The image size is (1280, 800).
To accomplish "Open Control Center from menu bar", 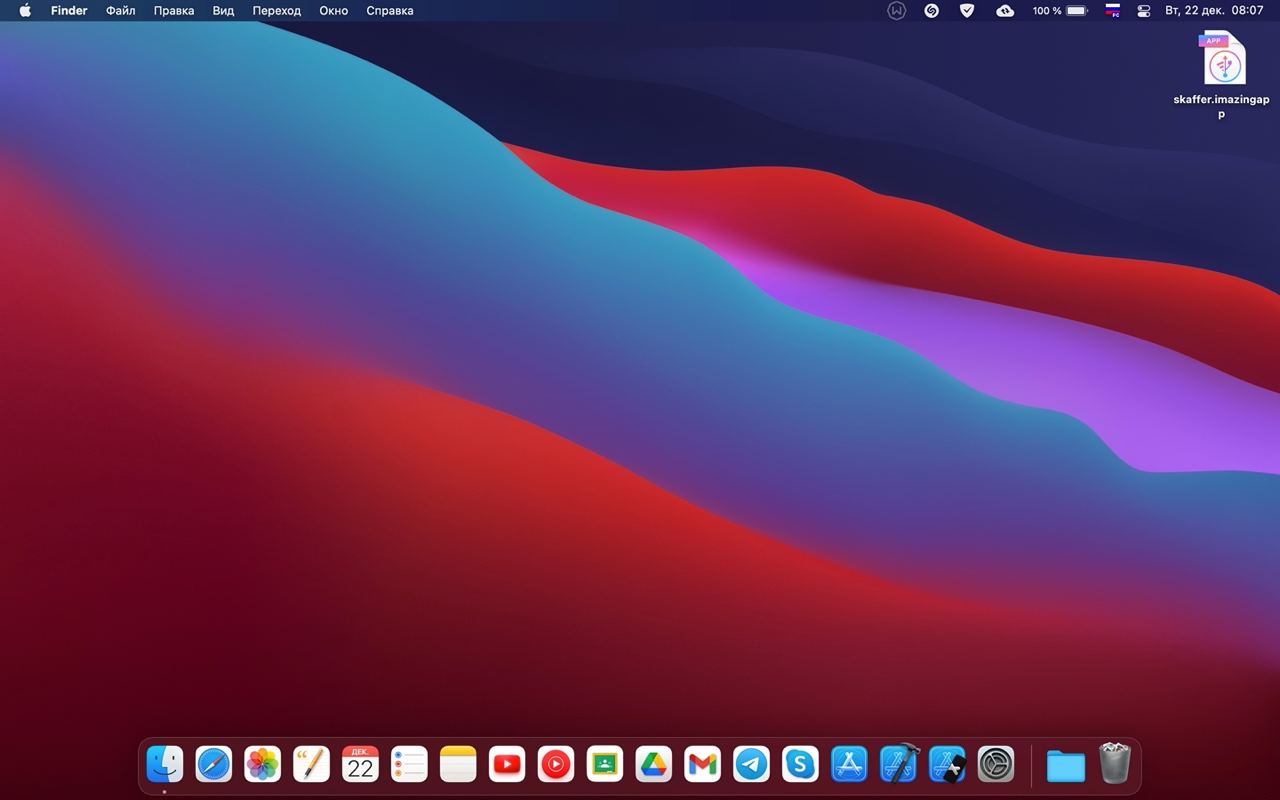I will [1144, 11].
